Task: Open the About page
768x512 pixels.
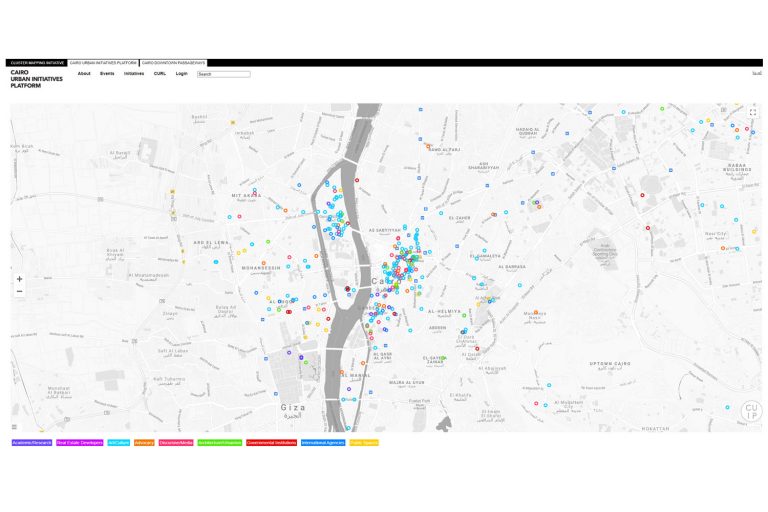Action: (x=84, y=74)
